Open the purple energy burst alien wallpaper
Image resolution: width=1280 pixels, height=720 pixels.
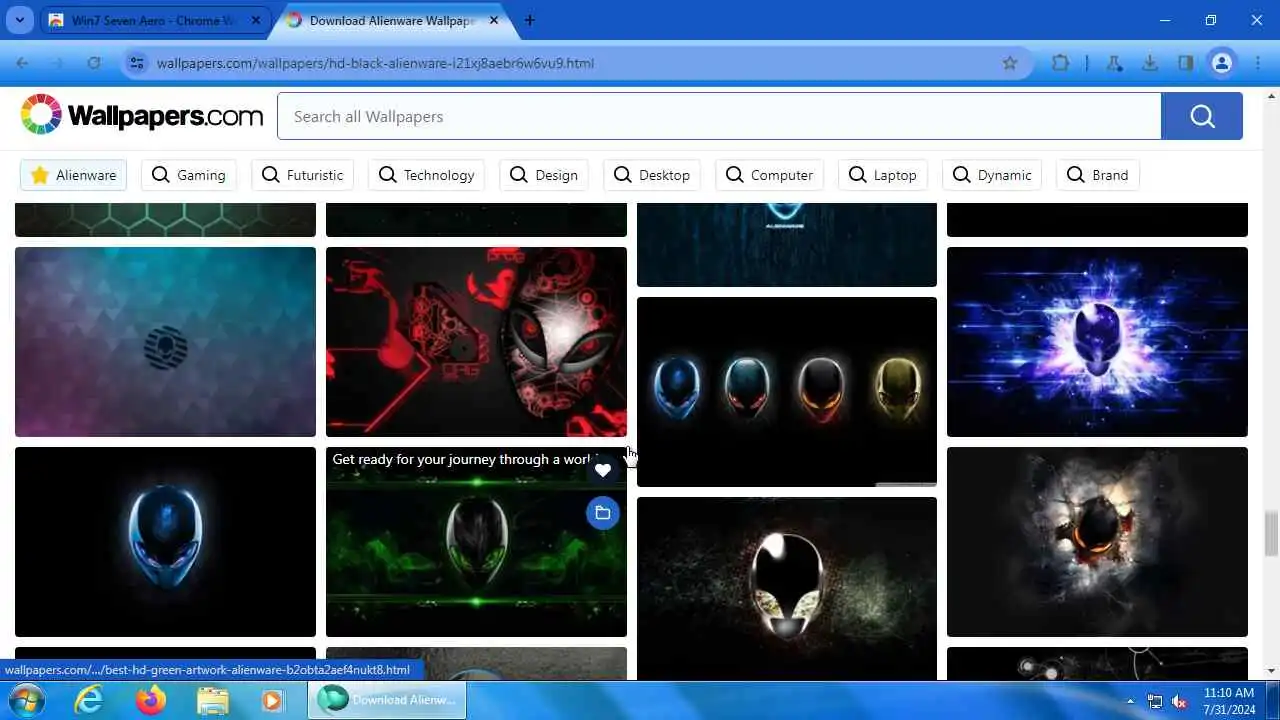click(x=1097, y=342)
